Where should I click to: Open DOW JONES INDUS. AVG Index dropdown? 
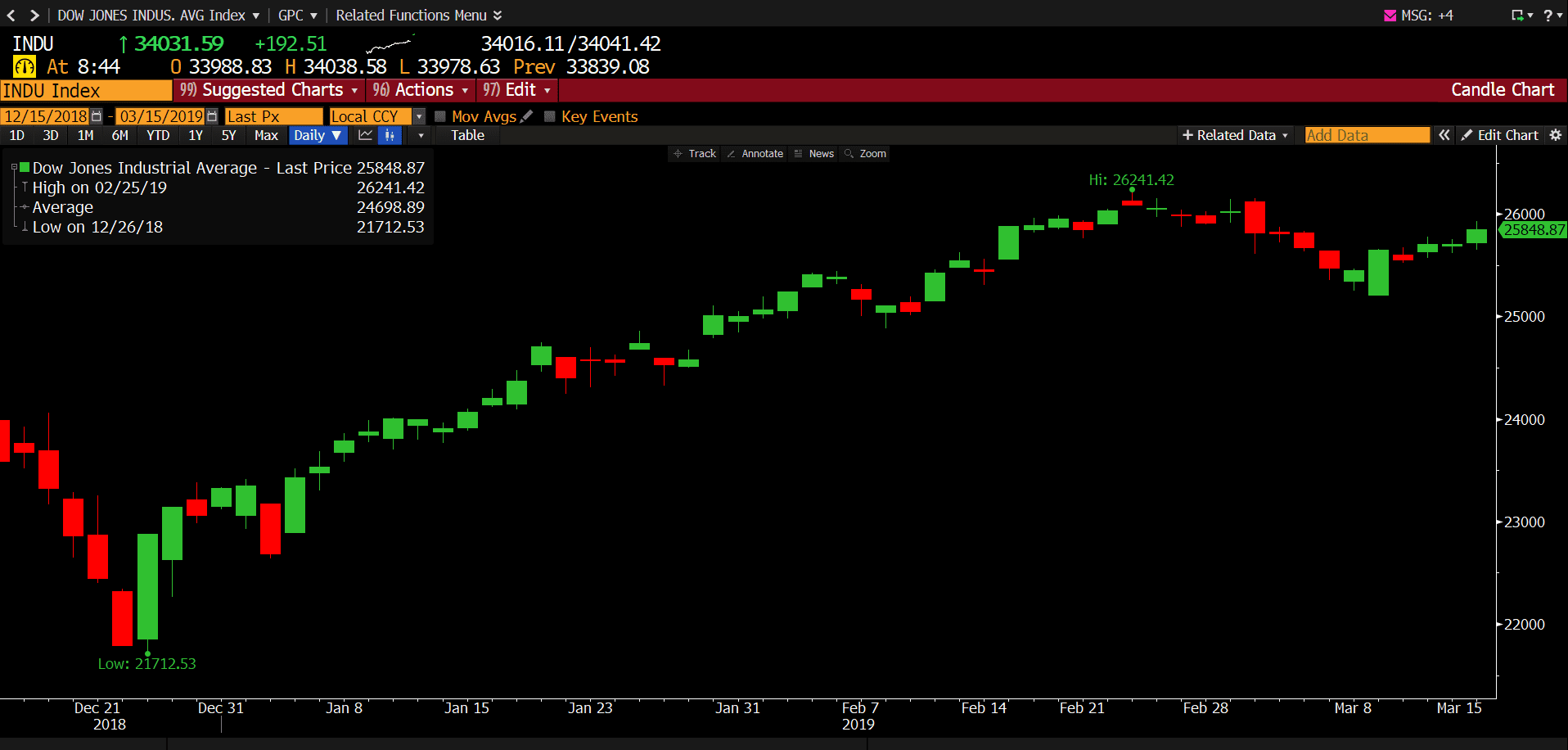[x=158, y=16]
